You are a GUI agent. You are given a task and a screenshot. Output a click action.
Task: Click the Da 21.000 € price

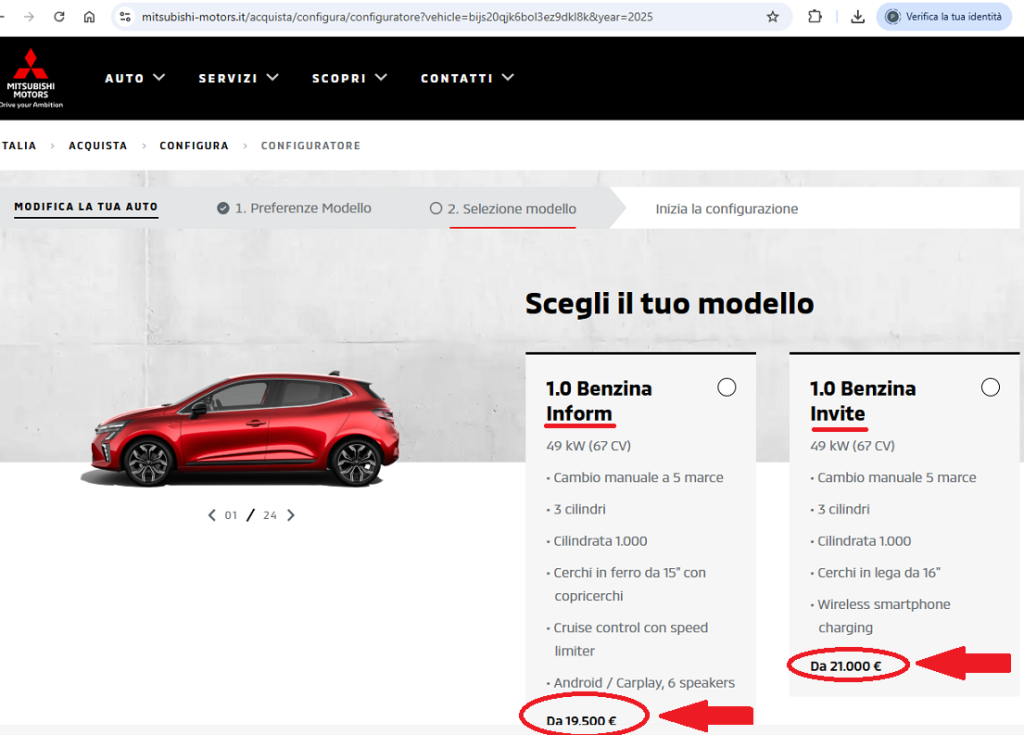click(846, 666)
